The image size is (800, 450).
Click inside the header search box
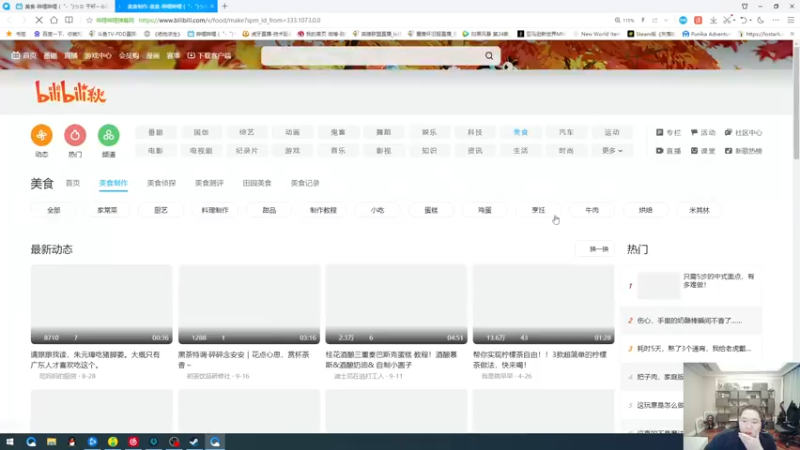point(372,56)
